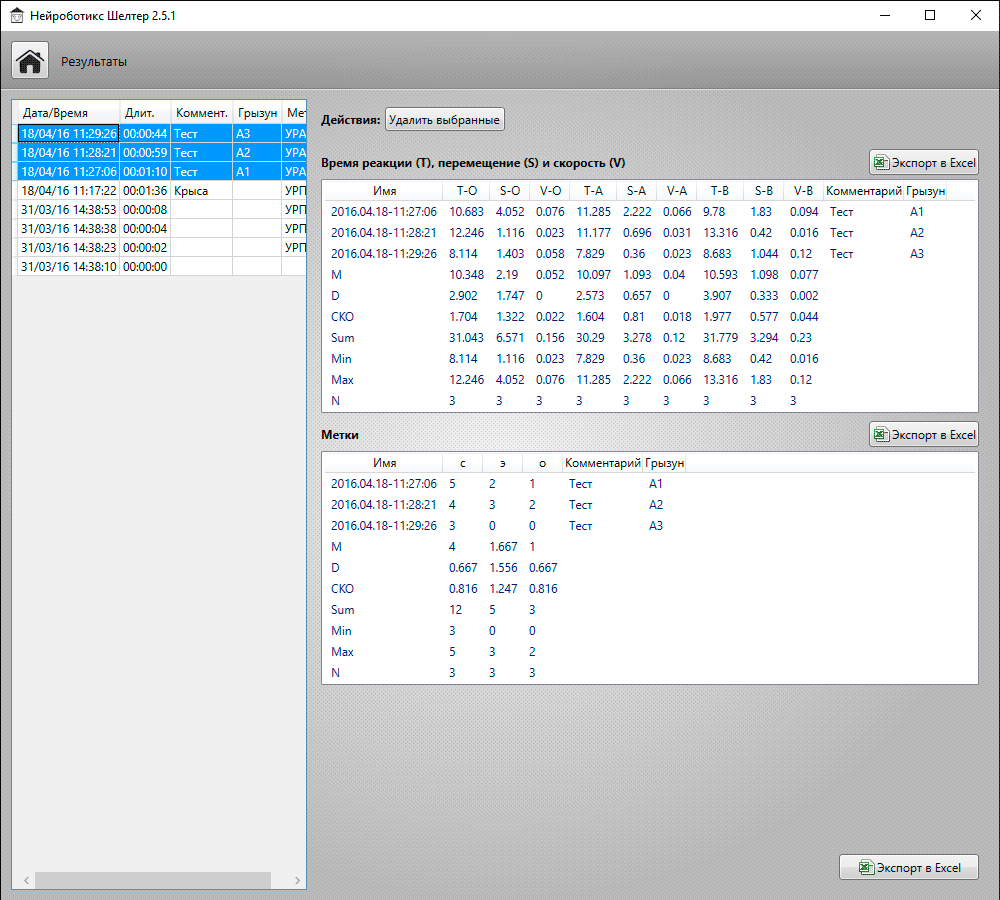The width and height of the screenshot is (1000, 900).
Task: Select session 18/04/16 11:27:06
Action: [161, 172]
